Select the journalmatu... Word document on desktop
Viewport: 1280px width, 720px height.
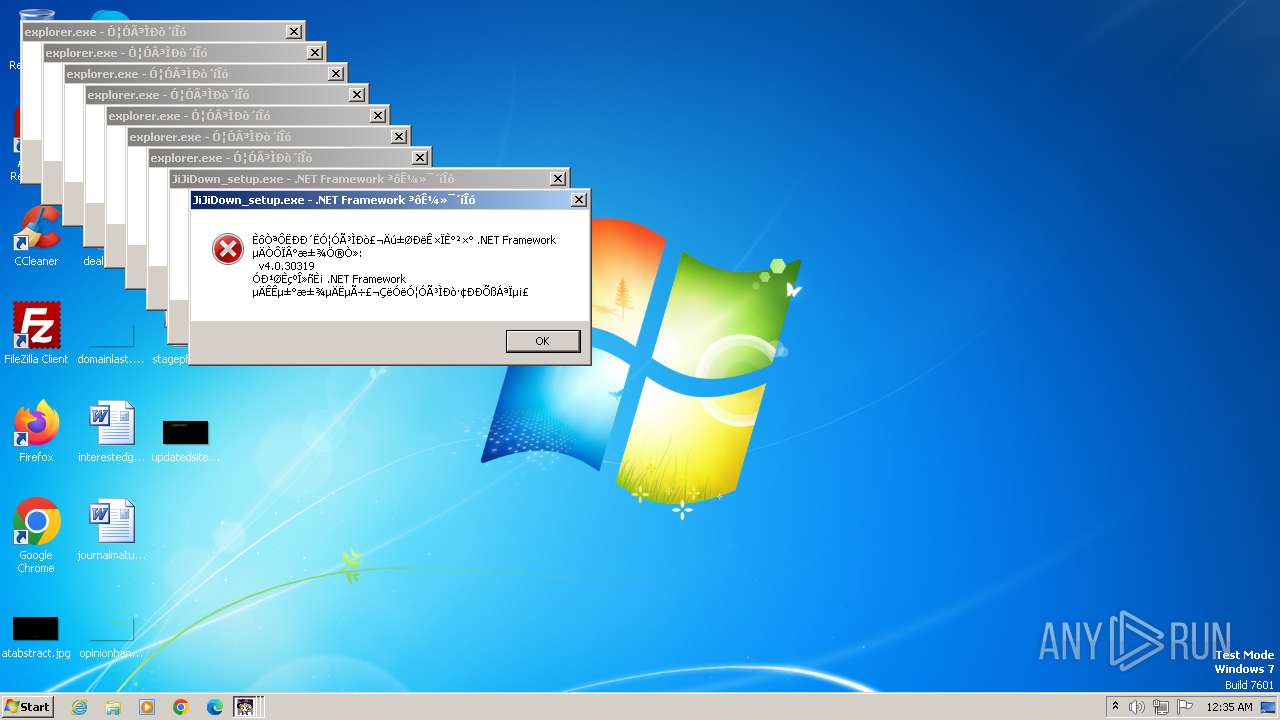click(x=111, y=529)
